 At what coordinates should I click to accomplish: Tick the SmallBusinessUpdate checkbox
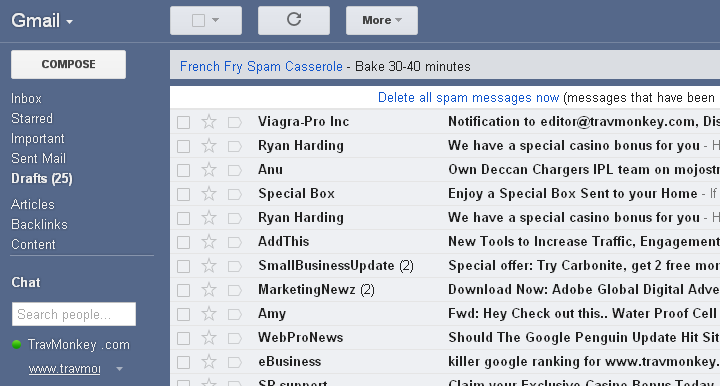pos(184,266)
